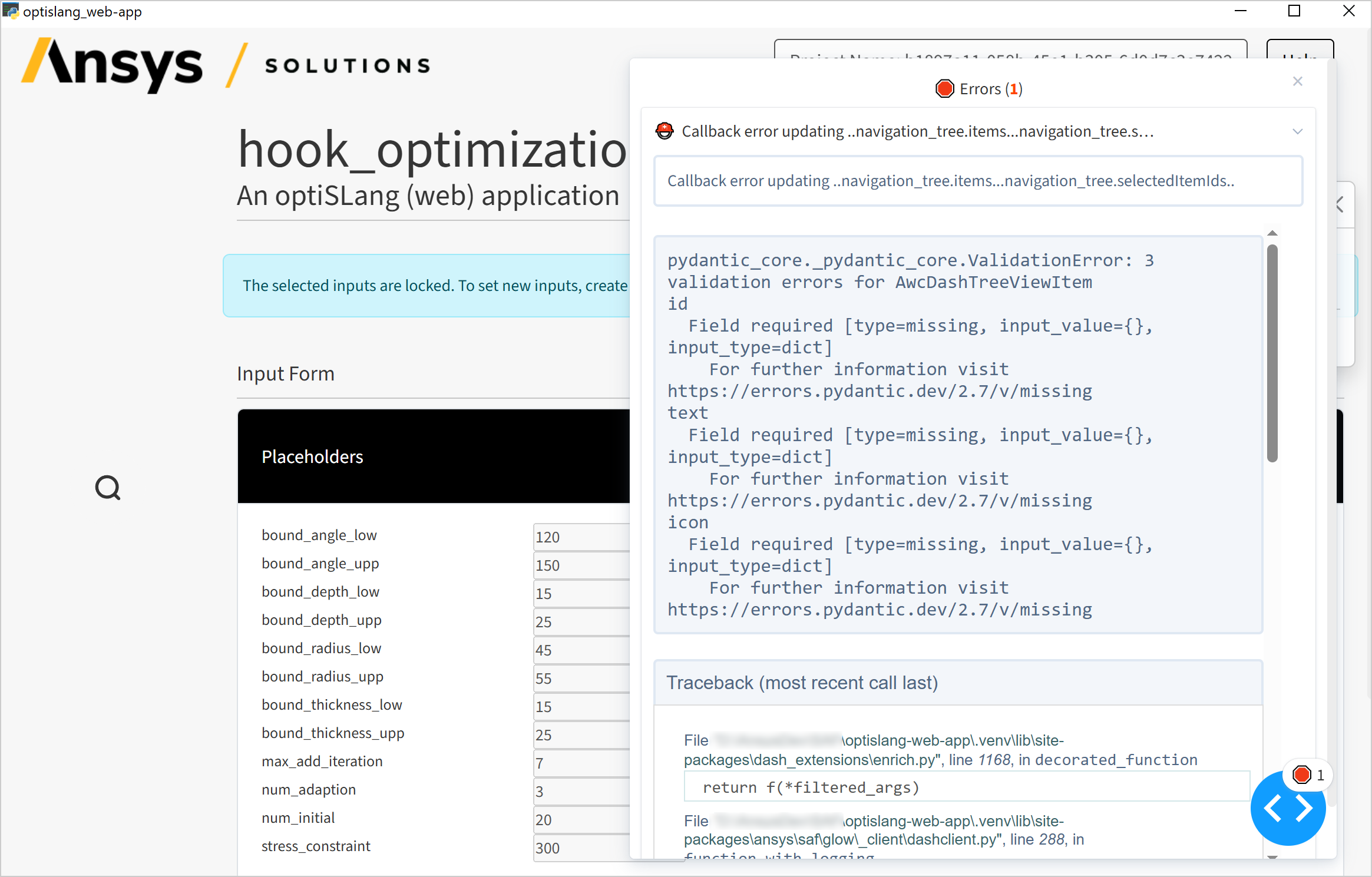Click the bound_angle_upp value field
Image resolution: width=1372 pixels, height=877 pixels.
pyautogui.click(x=581, y=565)
